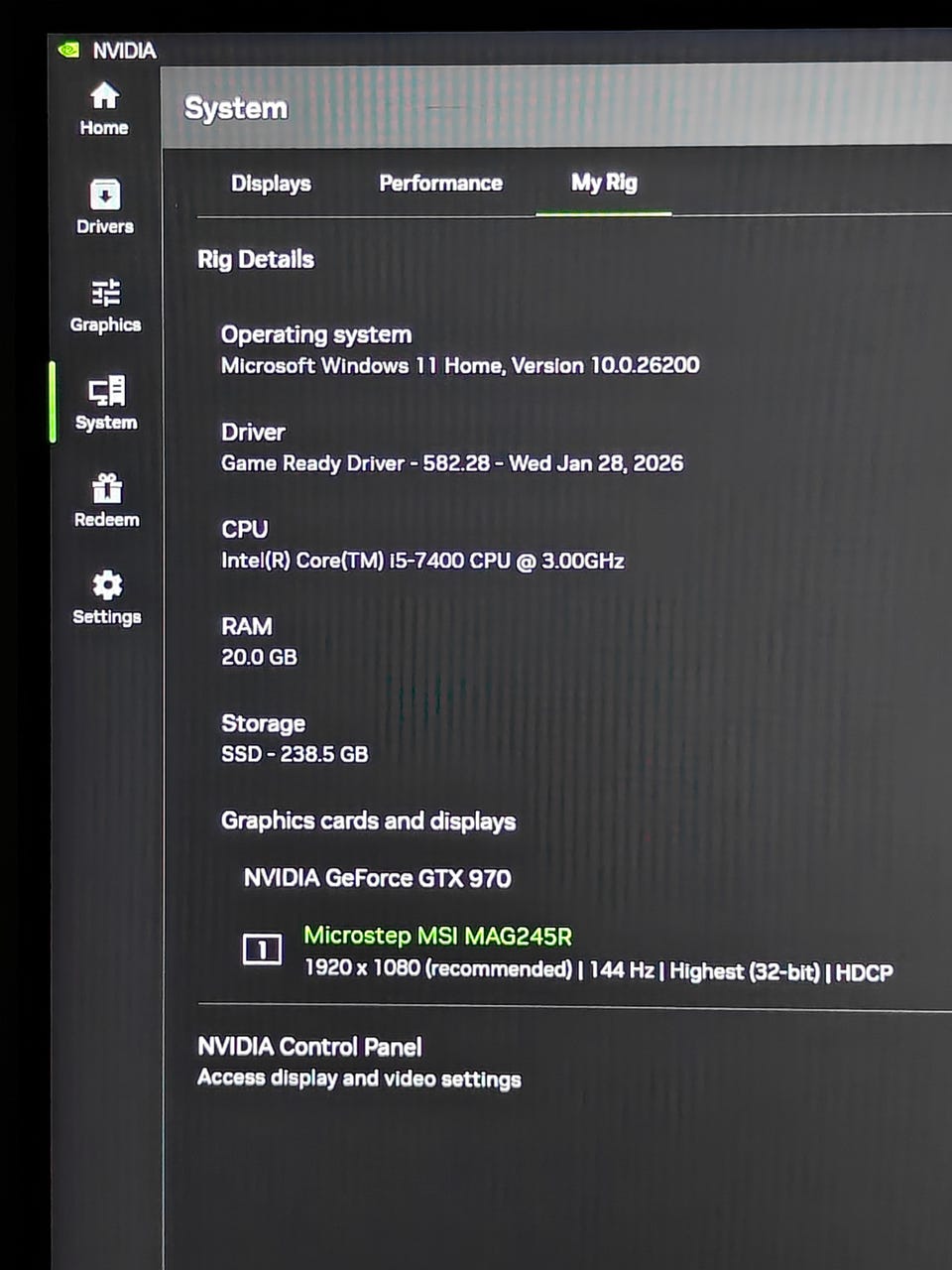Open NVIDIA Control Panel link

(x=309, y=1047)
